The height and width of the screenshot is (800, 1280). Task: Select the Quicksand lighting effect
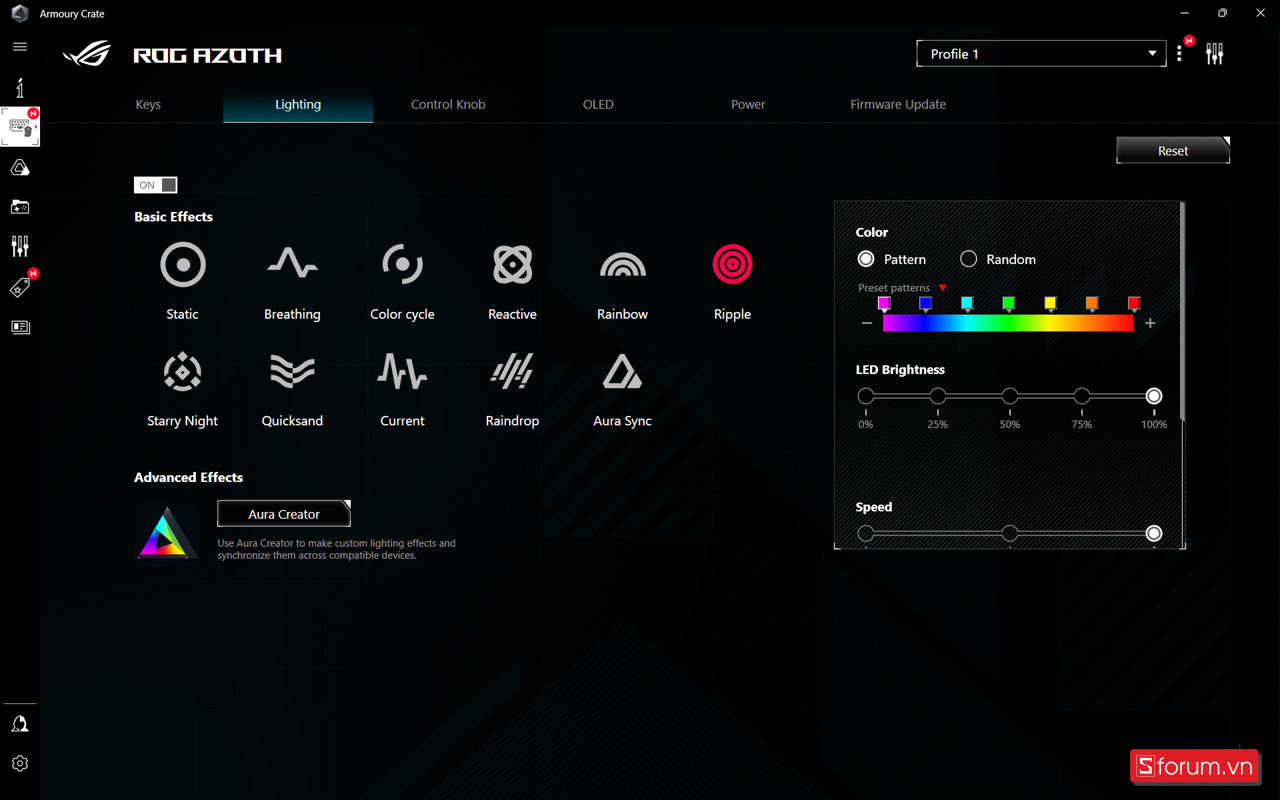click(292, 372)
